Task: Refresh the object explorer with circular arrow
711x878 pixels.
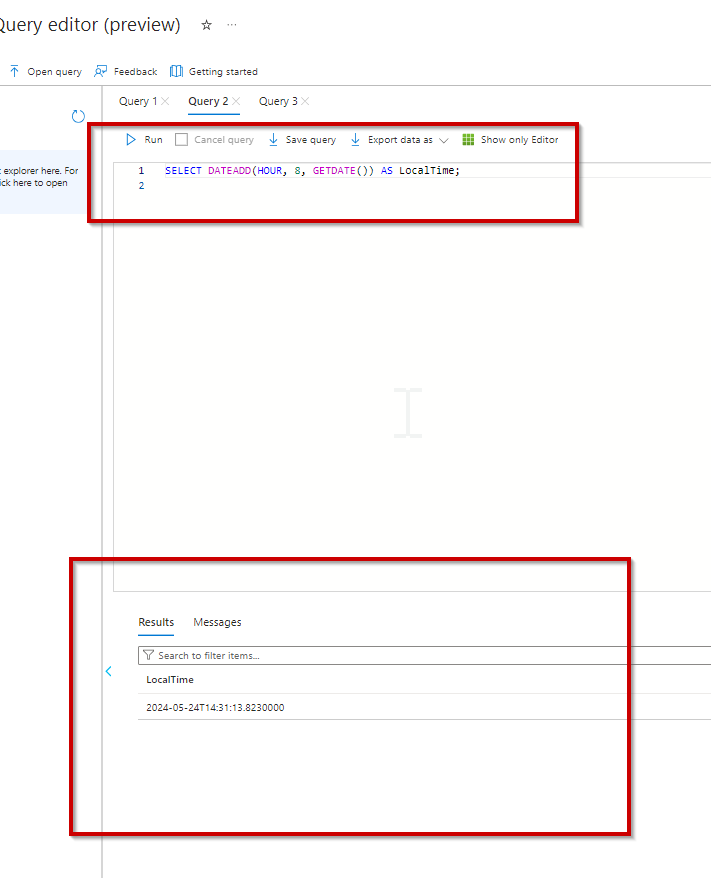Action: pyautogui.click(x=78, y=116)
